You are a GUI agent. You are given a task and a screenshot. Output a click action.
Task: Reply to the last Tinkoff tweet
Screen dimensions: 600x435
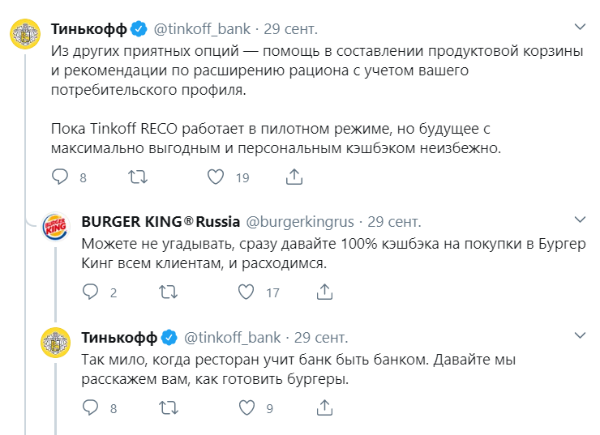pyautogui.click(x=91, y=407)
